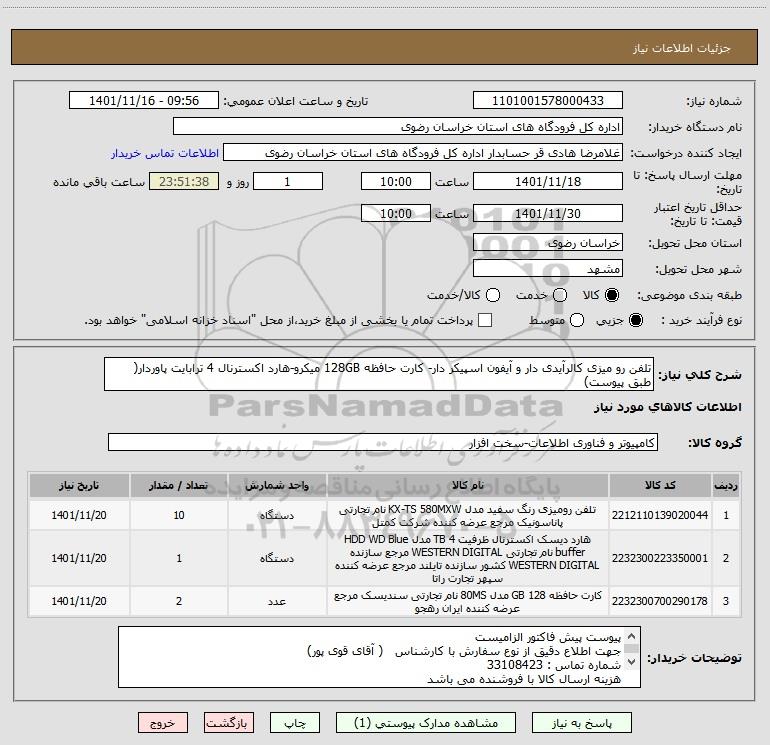Click the شرح کلی نیاز description box
This screenshot has height=745, width=770.
[x=379, y=374]
